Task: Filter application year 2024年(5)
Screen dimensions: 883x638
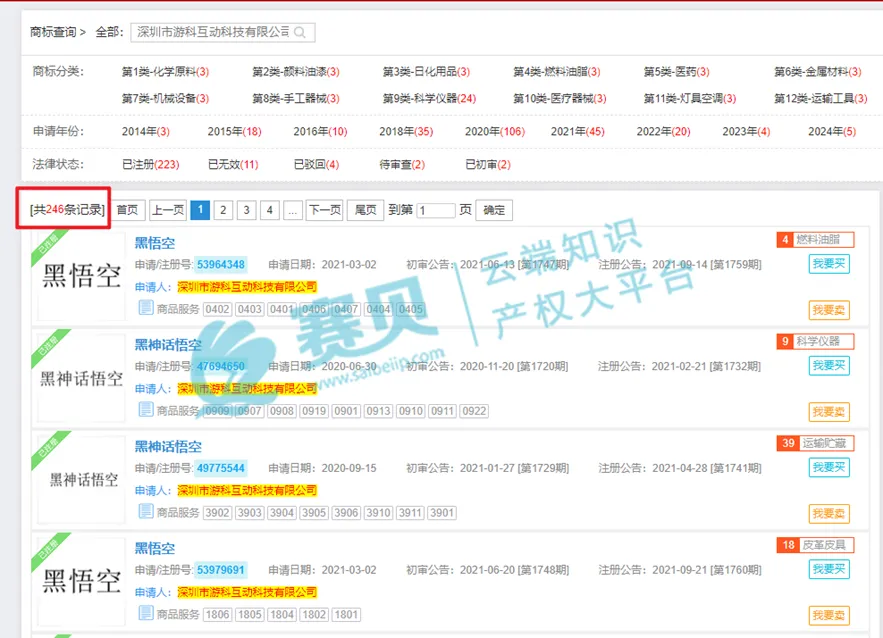Action: (x=832, y=131)
